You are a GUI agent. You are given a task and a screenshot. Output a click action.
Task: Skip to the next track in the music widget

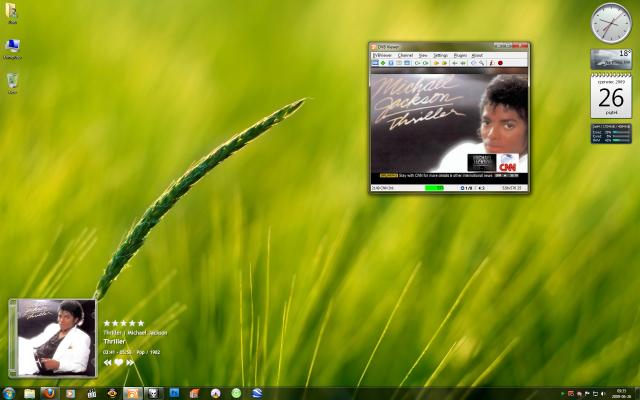coord(130,363)
